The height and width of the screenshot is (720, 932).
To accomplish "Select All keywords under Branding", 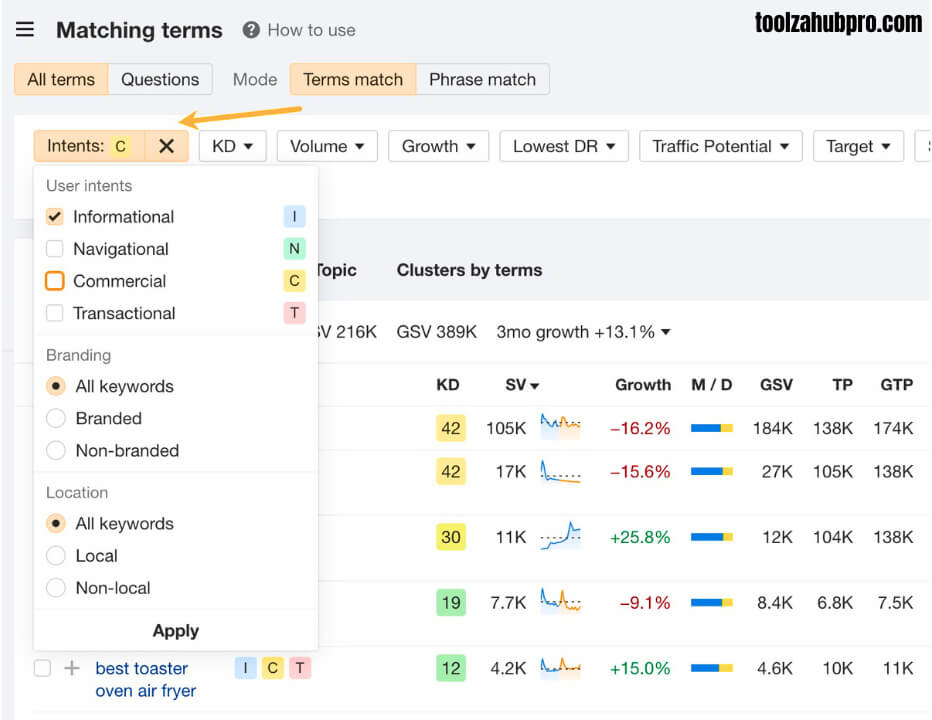I will (56, 386).
